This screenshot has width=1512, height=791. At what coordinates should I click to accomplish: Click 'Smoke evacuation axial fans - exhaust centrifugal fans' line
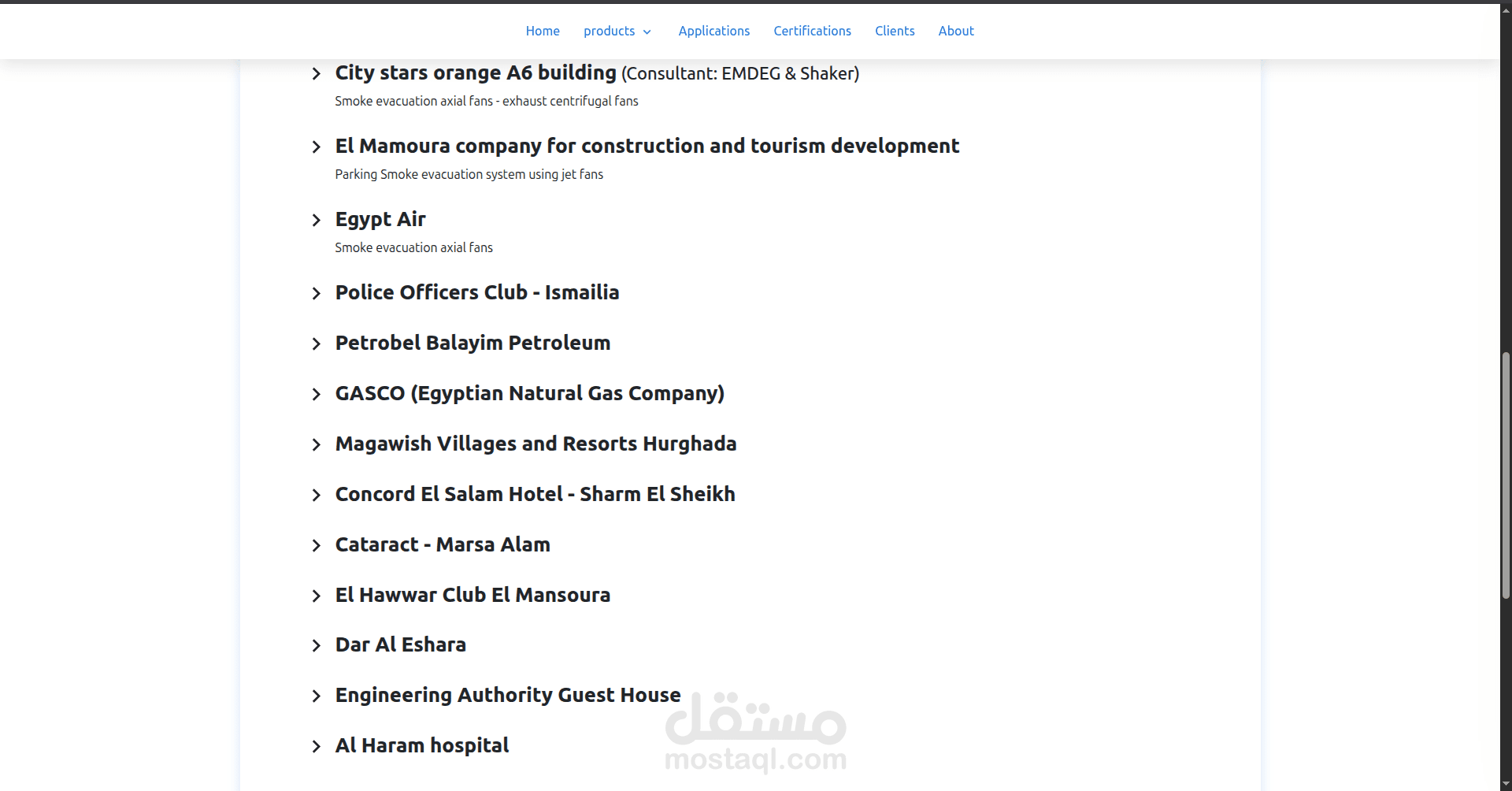pyautogui.click(x=486, y=101)
